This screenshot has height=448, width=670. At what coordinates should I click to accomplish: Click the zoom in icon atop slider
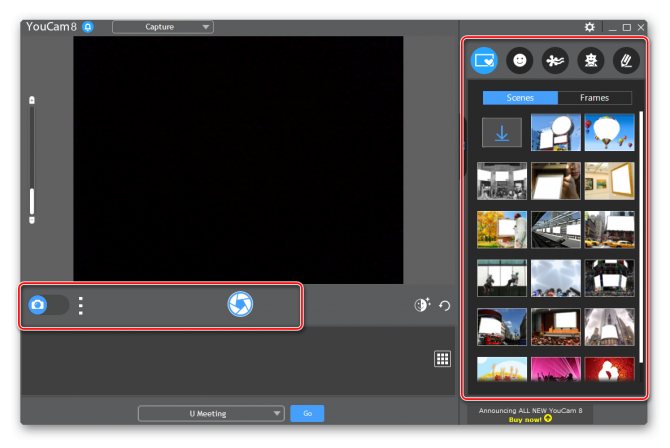(x=32, y=100)
